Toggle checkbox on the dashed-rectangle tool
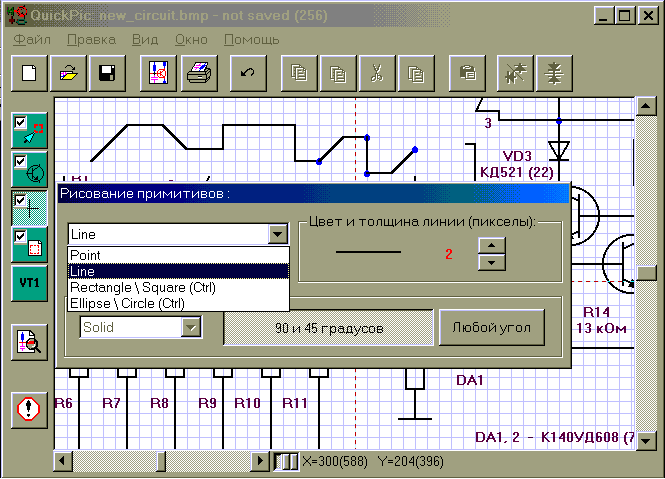665x479 pixels. point(20,235)
